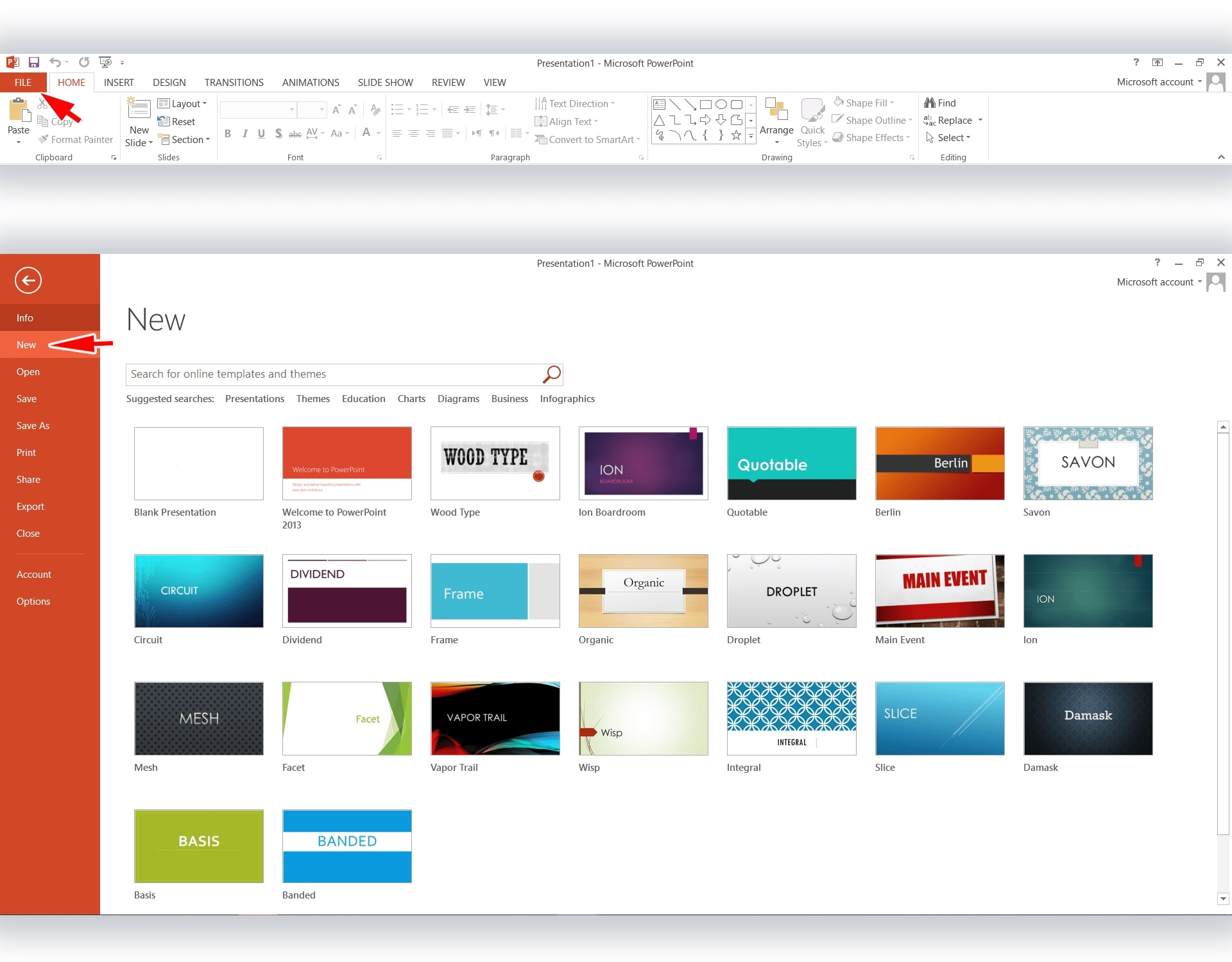Toggle Italic formatting
This screenshot has height=962, width=1232.
point(244,133)
